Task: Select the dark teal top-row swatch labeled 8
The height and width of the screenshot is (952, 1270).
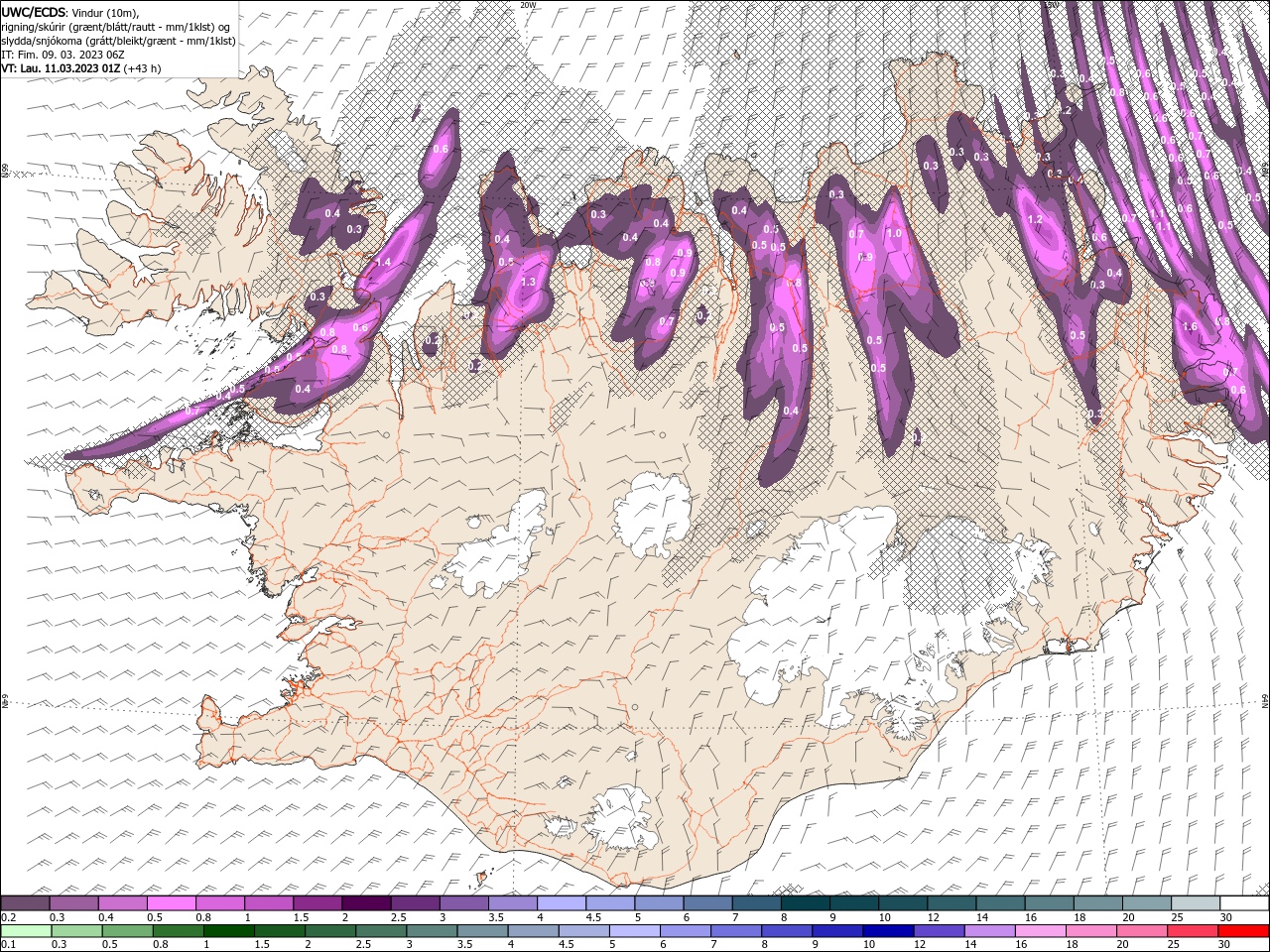Action: point(805,903)
